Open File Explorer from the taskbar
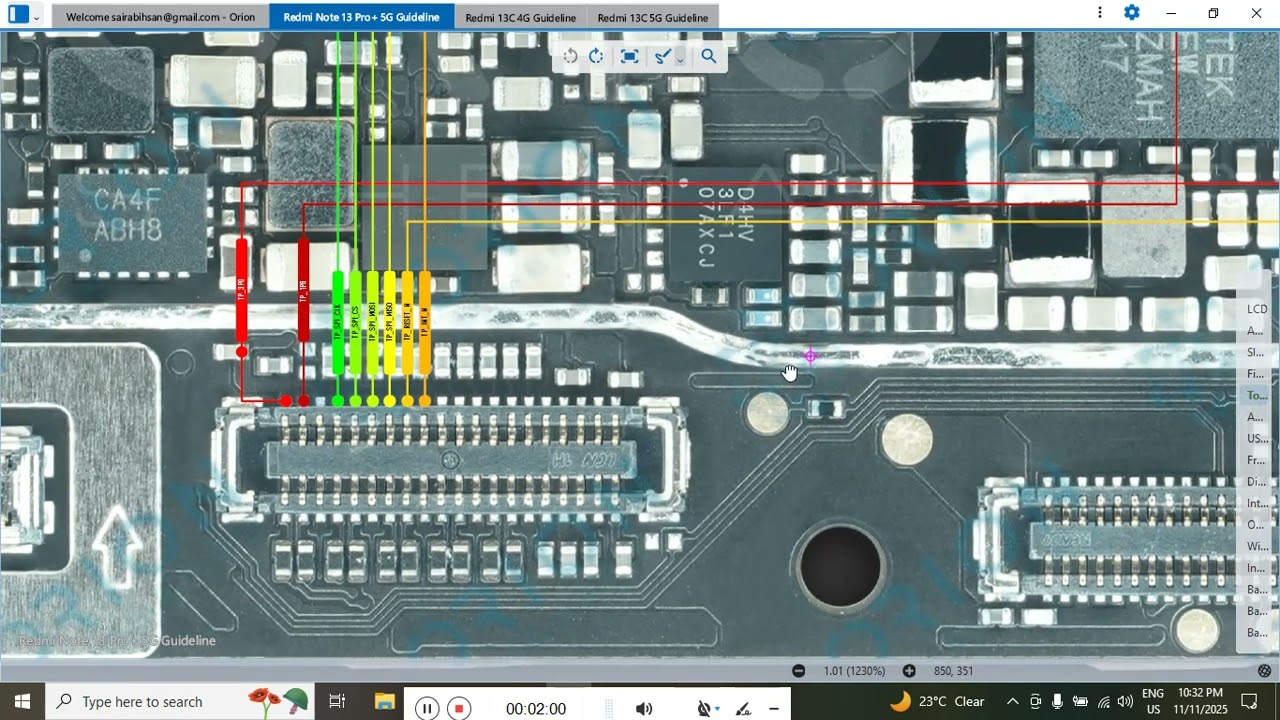Screen dimensions: 1280x720 385,701
